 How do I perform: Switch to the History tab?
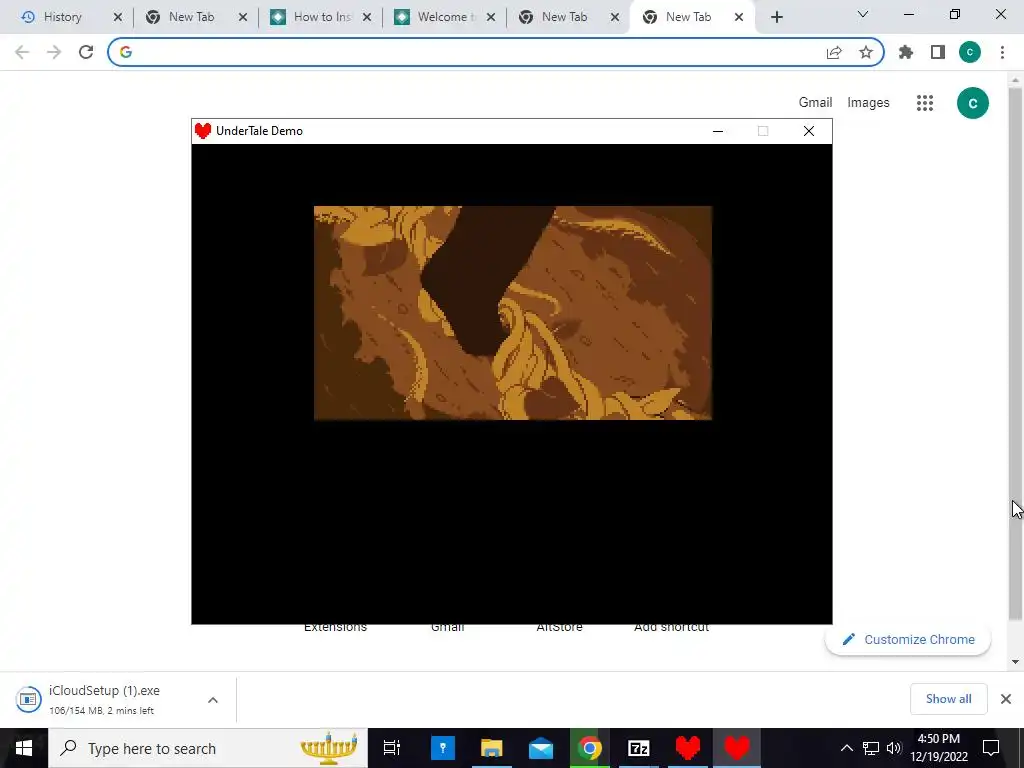pos(63,17)
